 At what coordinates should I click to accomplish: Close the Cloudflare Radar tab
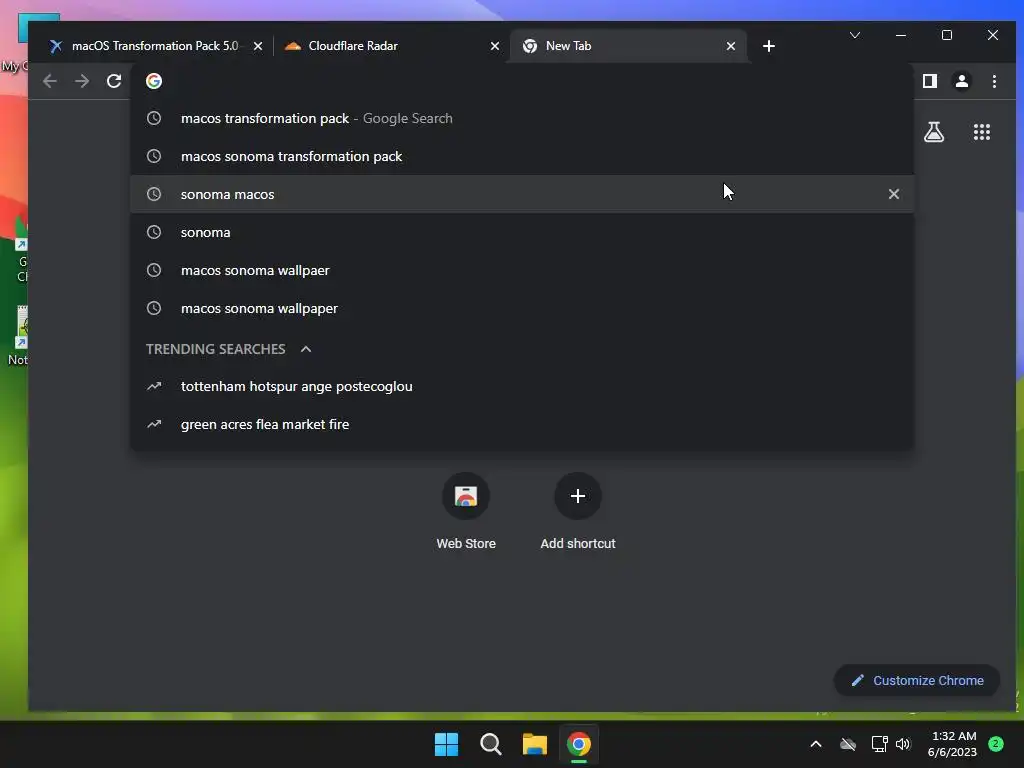495,46
